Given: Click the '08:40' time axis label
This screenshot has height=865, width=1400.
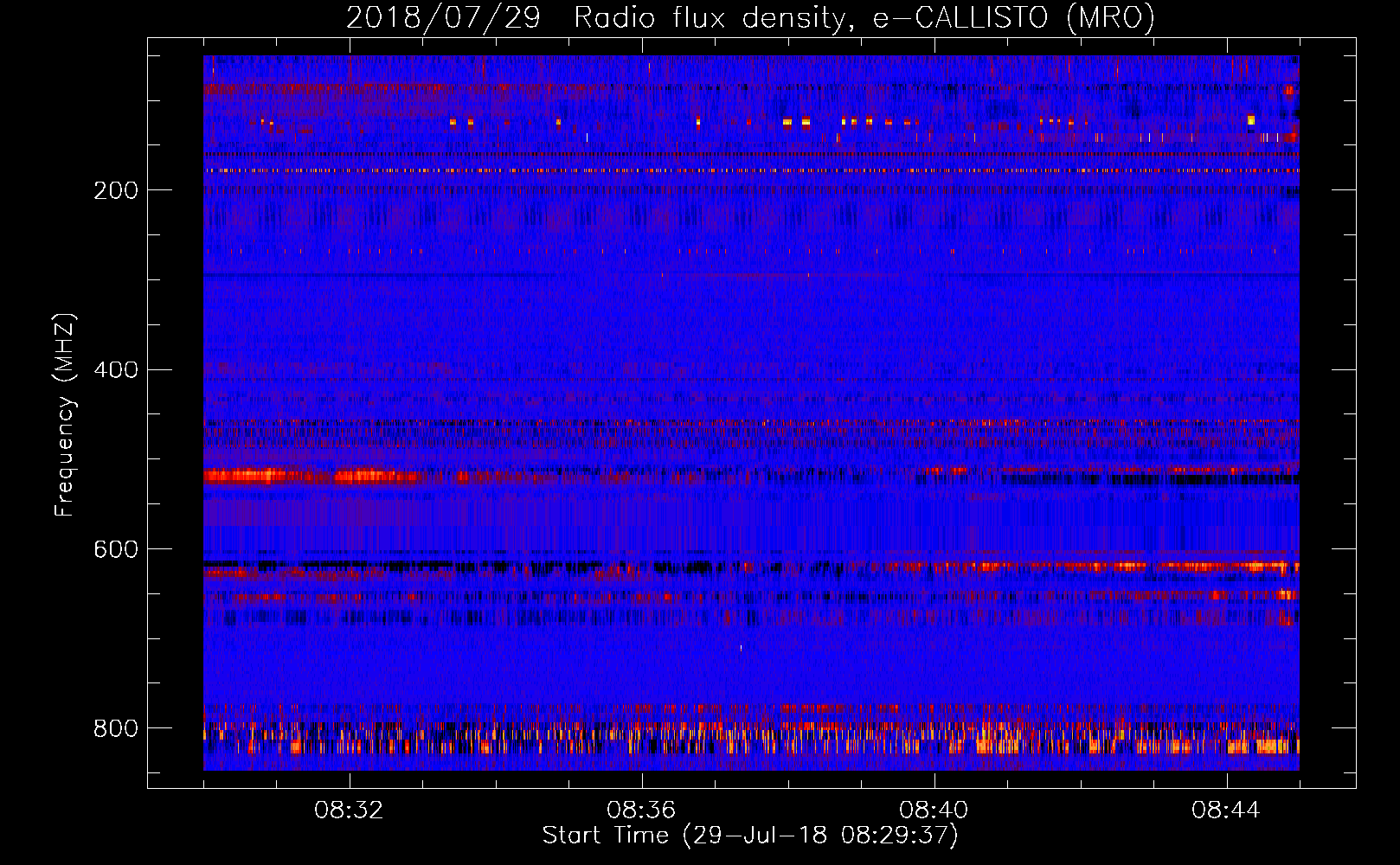Looking at the screenshot, I should pos(934,811).
